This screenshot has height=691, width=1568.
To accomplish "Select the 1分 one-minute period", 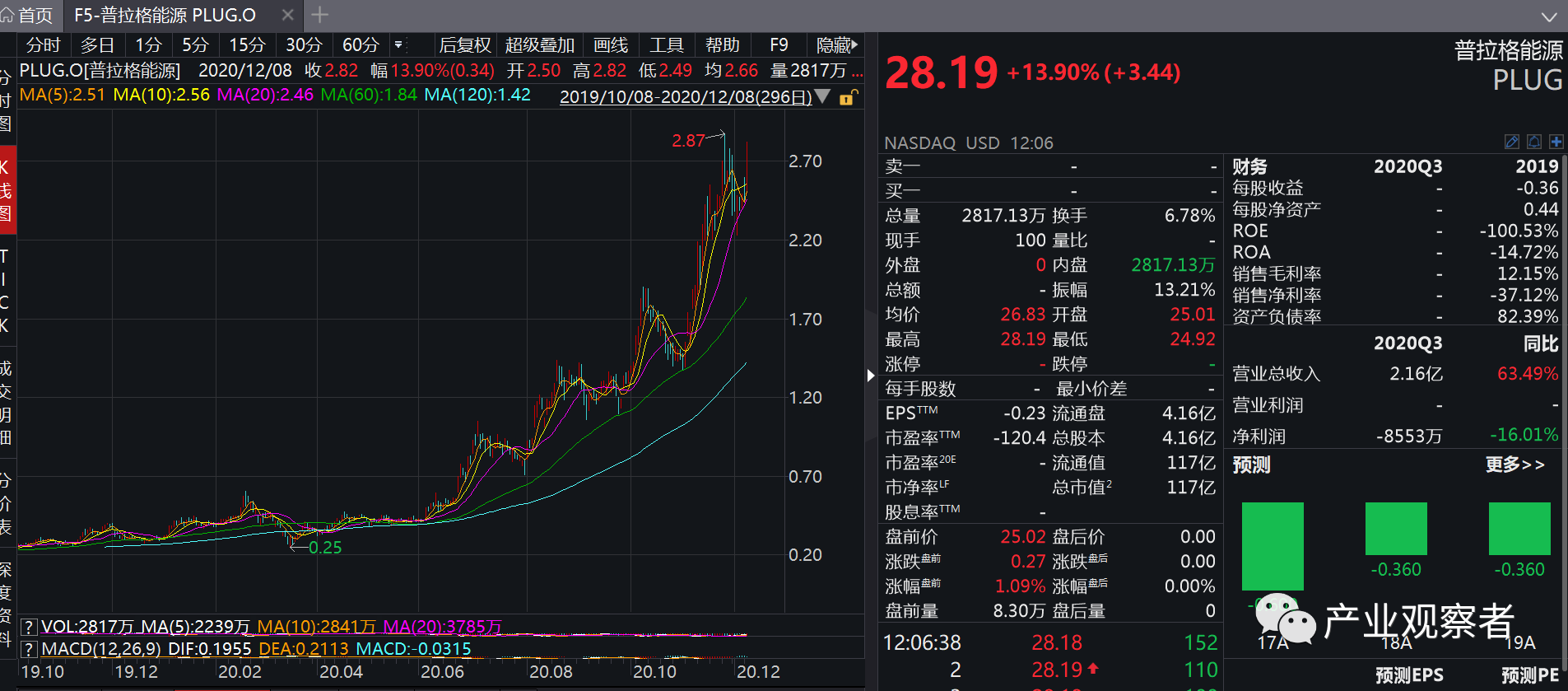I will (x=148, y=45).
